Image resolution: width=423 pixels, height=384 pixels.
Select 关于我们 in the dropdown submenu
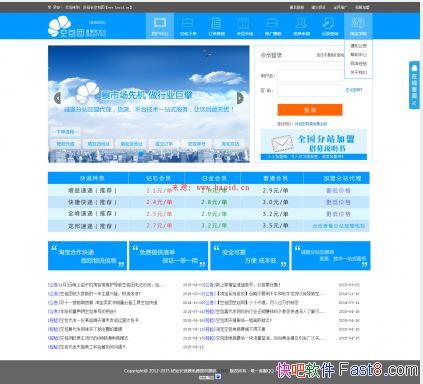point(358,72)
